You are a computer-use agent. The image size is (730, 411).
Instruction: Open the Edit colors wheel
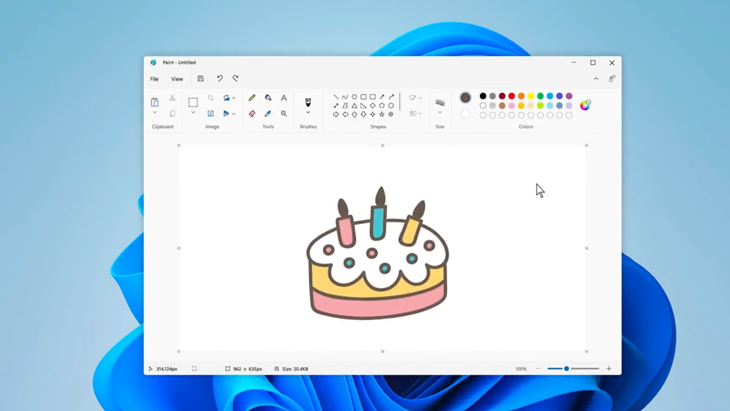585,105
